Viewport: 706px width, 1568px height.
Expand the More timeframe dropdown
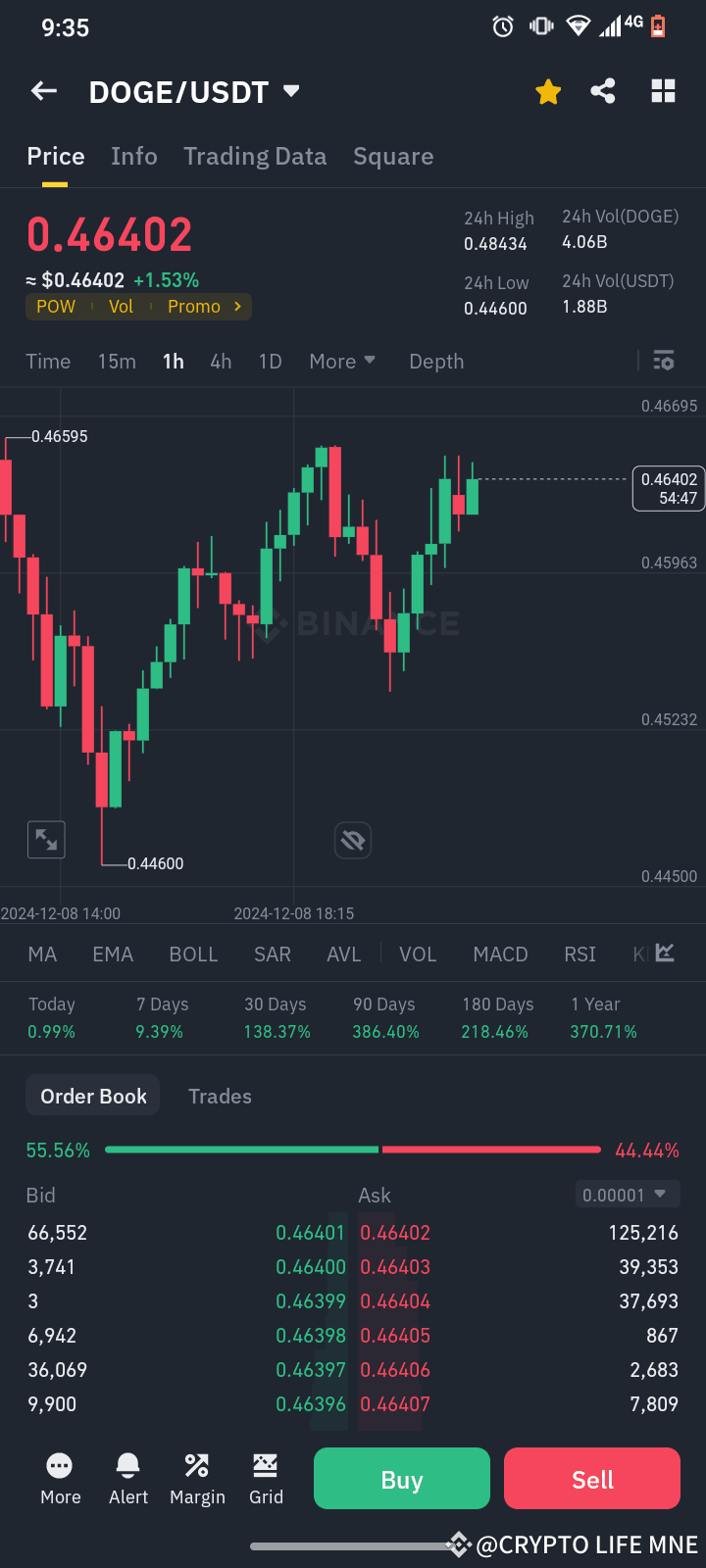(341, 361)
